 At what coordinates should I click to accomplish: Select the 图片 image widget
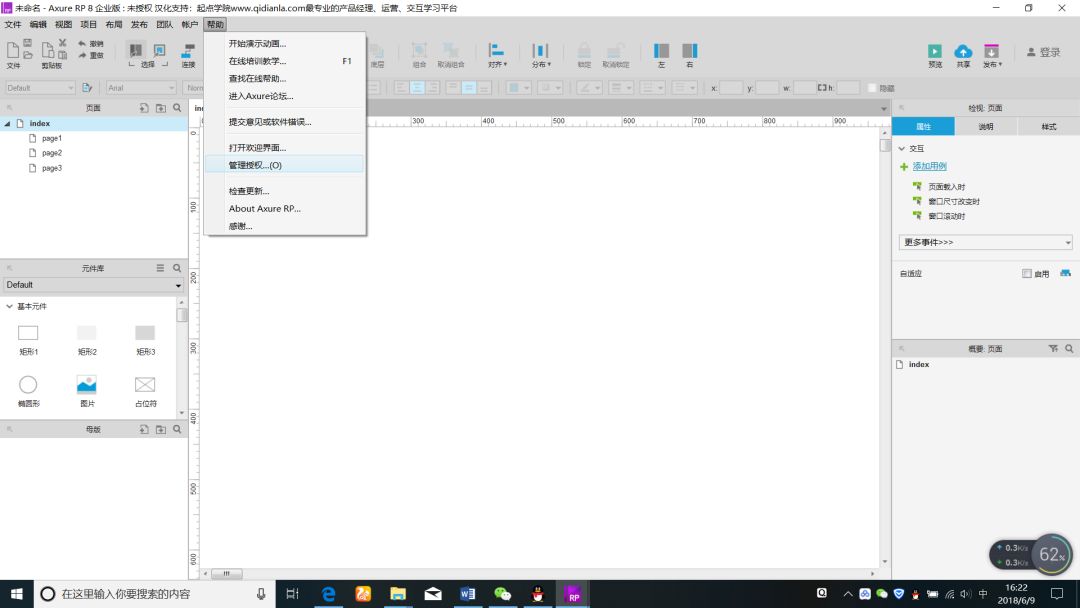(87, 385)
